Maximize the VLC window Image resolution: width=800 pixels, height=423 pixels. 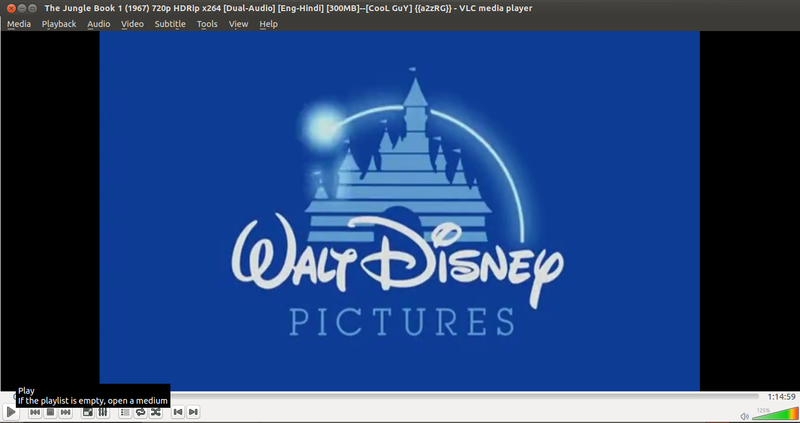pos(33,8)
